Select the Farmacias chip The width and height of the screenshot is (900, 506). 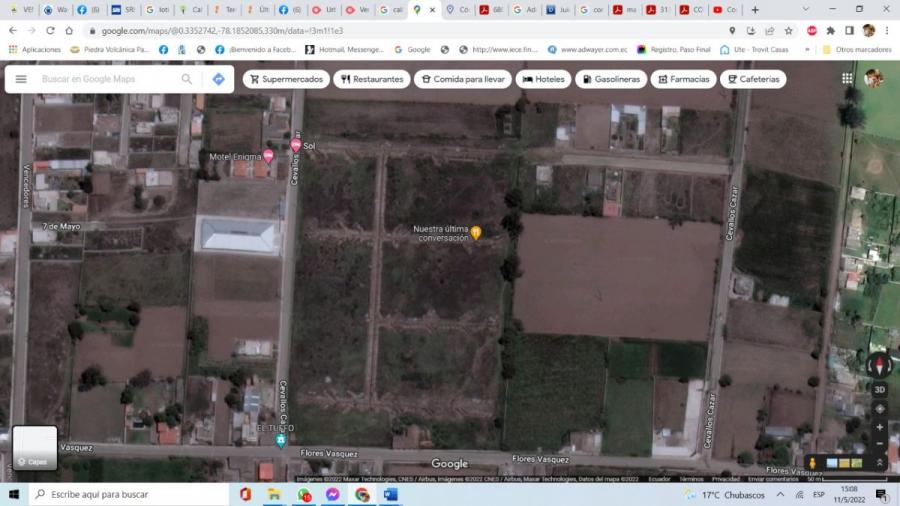[x=683, y=79]
